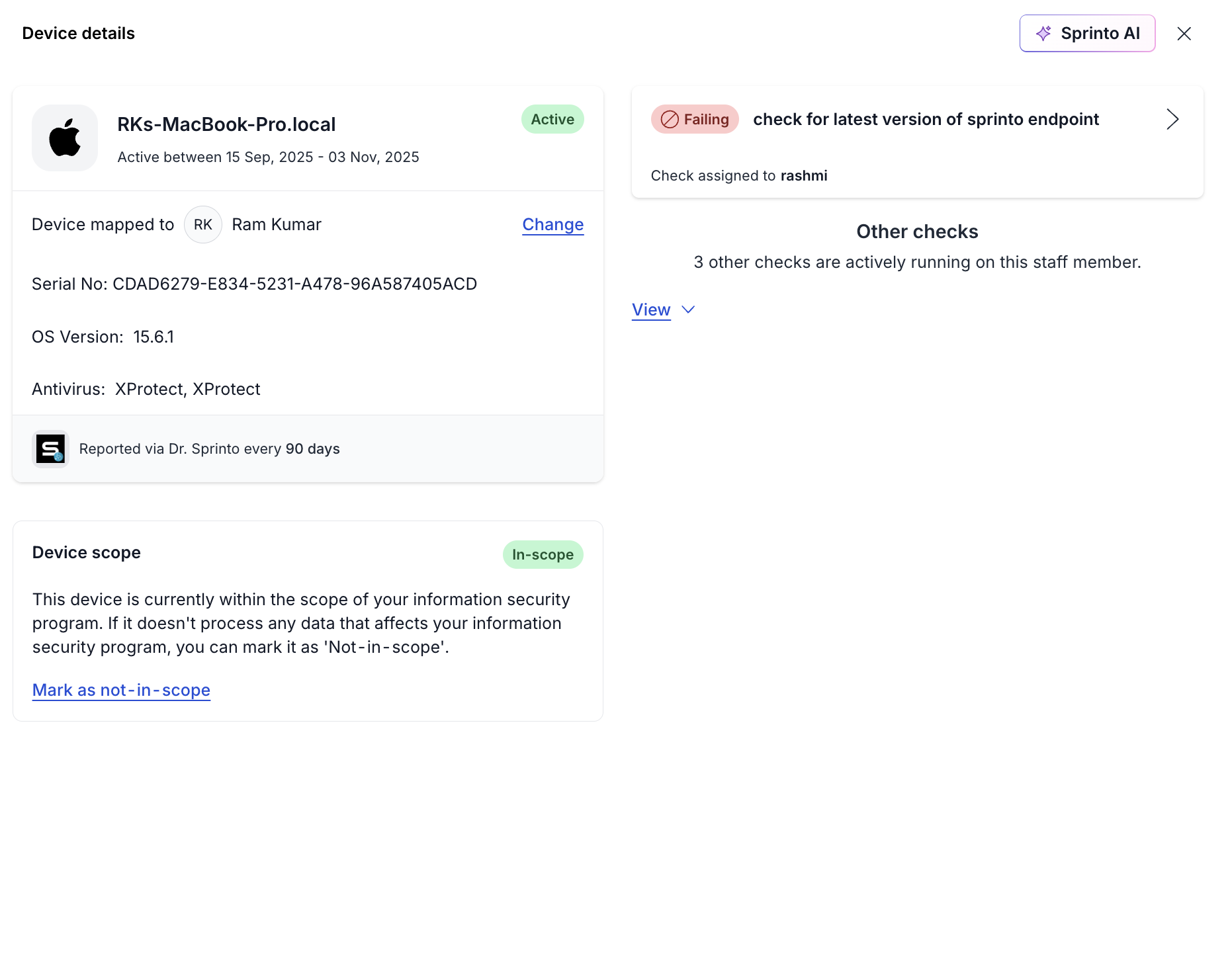
Task: Open check for latest version of sprinto endpoint
Action: click(x=926, y=120)
